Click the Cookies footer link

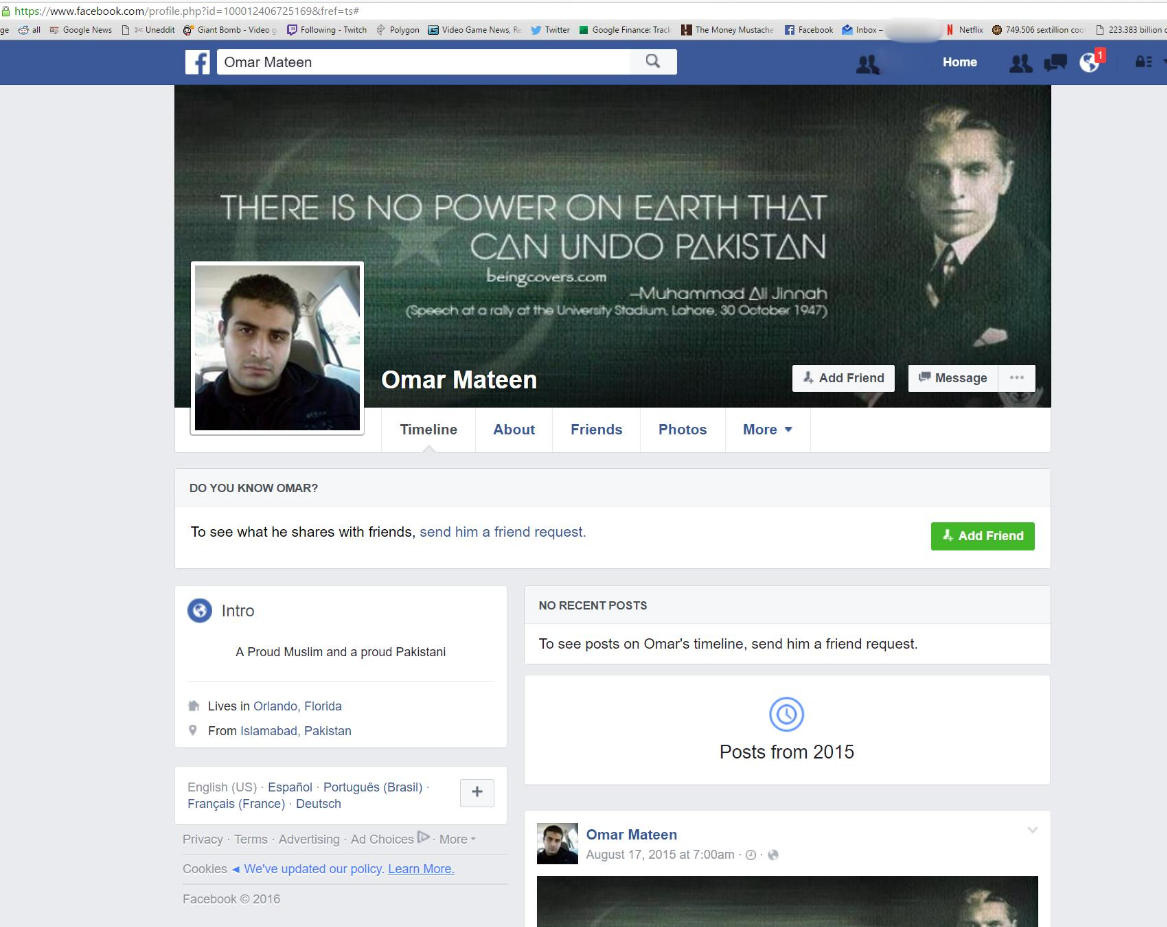pyautogui.click(x=205, y=869)
